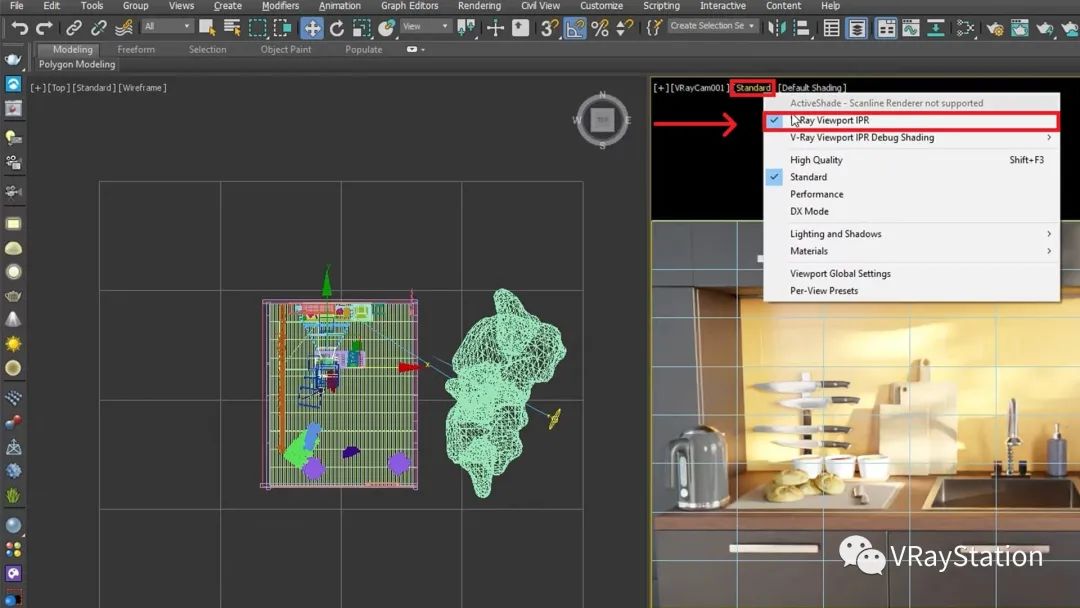Click the ViewCube in Top viewport

pos(601,120)
